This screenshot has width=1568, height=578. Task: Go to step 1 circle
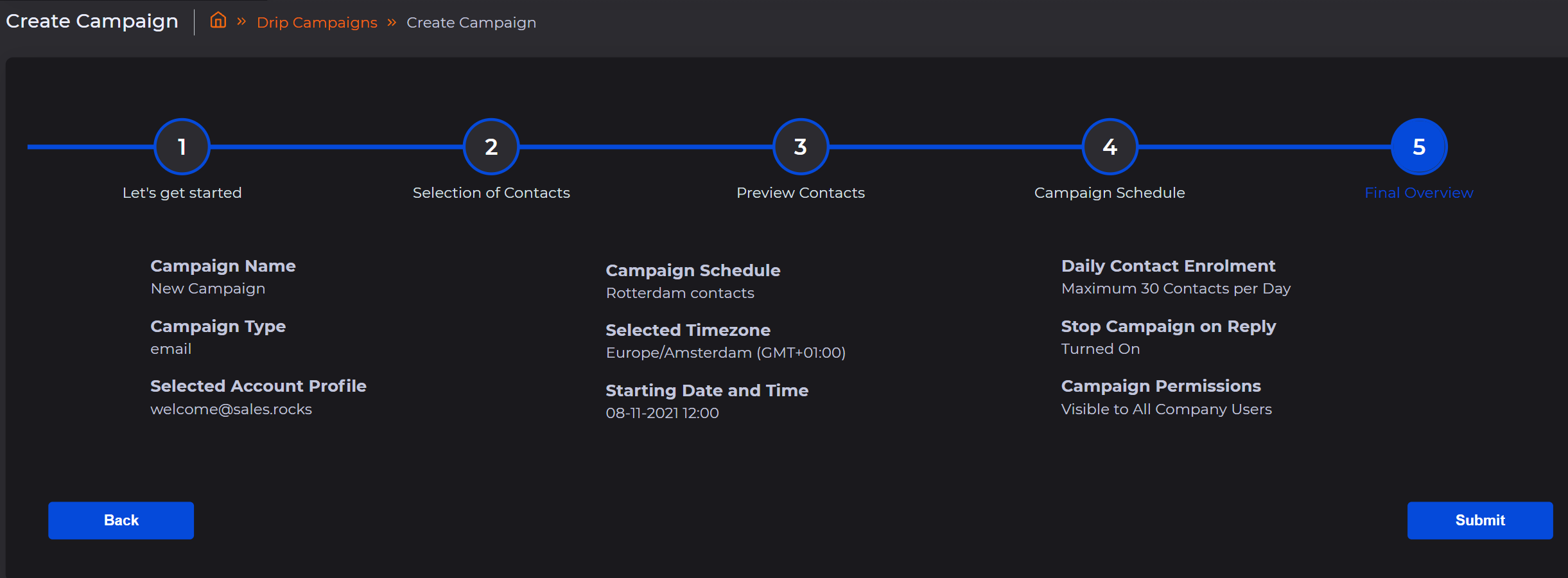pyautogui.click(x=182, y=147)
